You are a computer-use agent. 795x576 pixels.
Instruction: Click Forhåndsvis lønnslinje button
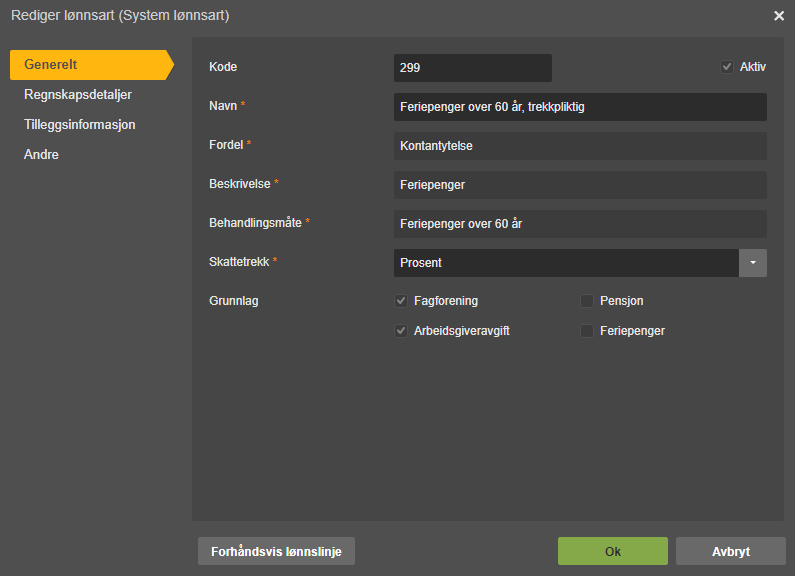click(x=276, y=551)
